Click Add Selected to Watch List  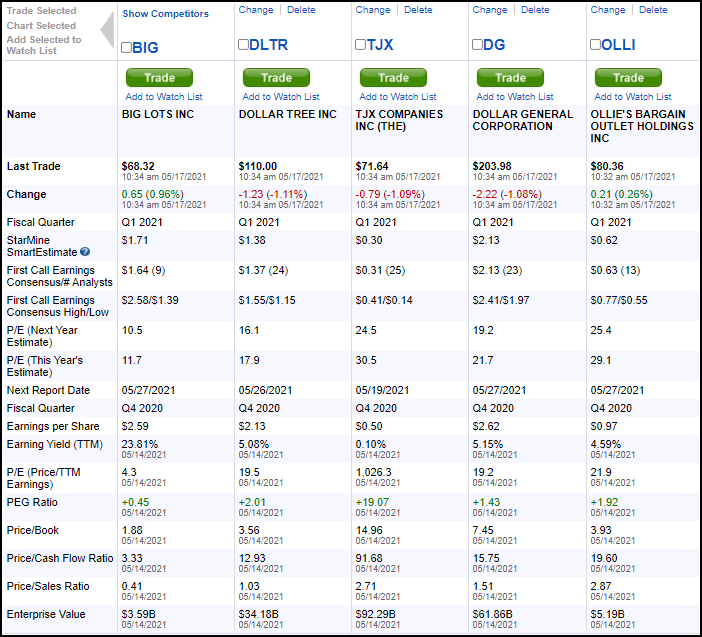pyautogui.click(x=44, y=45)
